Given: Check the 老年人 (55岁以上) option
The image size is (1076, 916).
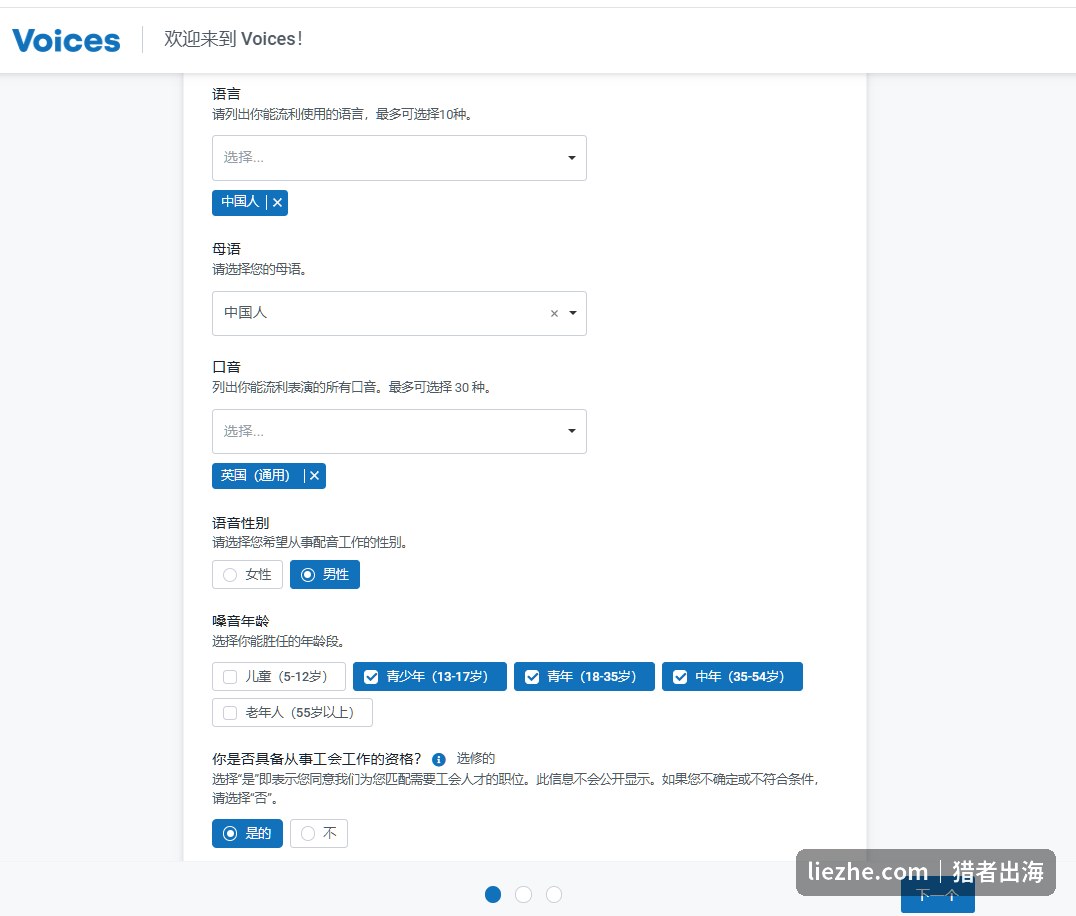Looking at the screenshot, I should (x=292, y=712).
